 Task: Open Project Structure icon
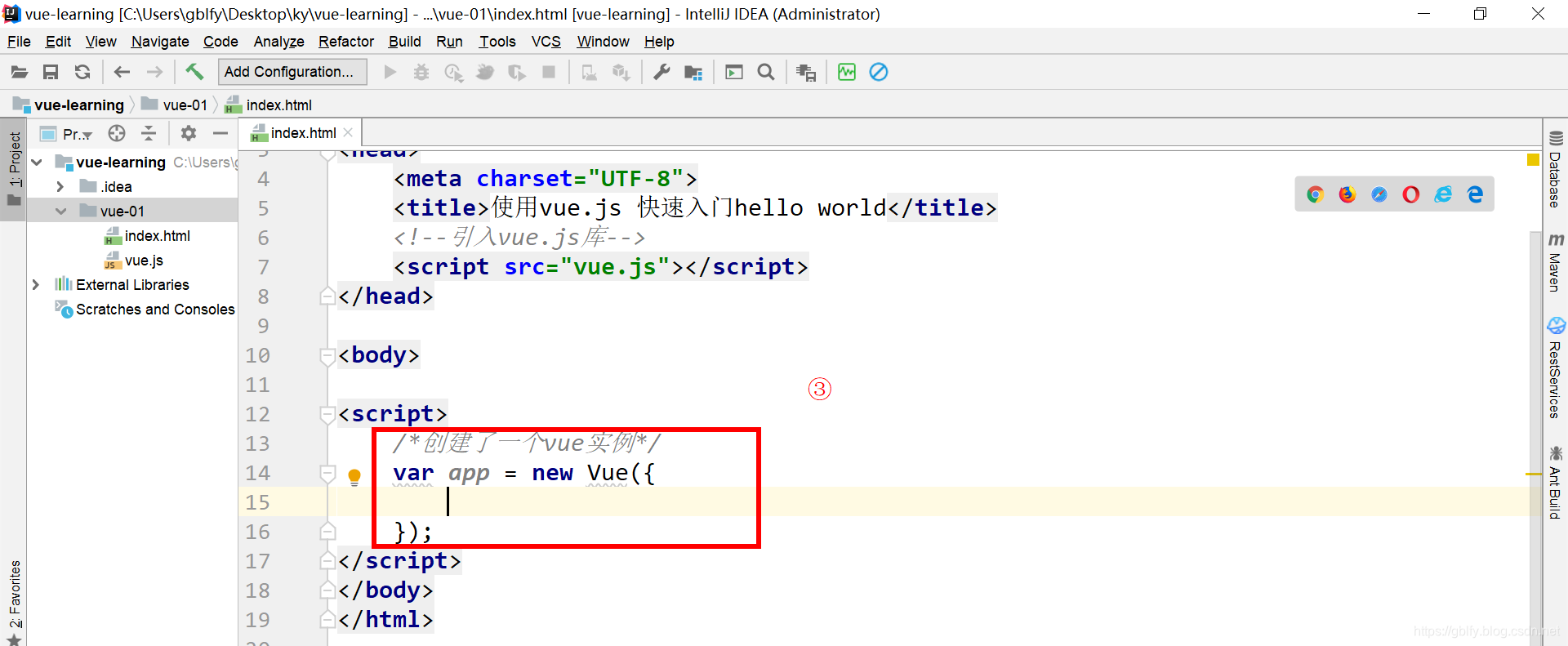(693, 72)
